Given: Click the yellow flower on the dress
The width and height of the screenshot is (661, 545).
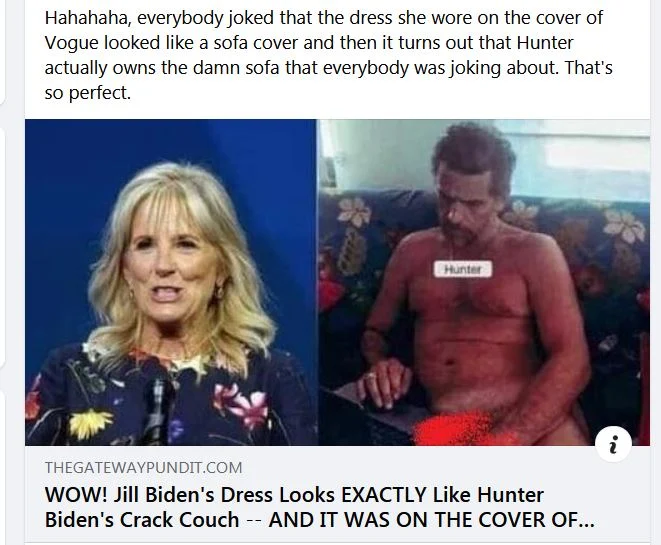Looking at the screenshot, I should click(91, 421).
